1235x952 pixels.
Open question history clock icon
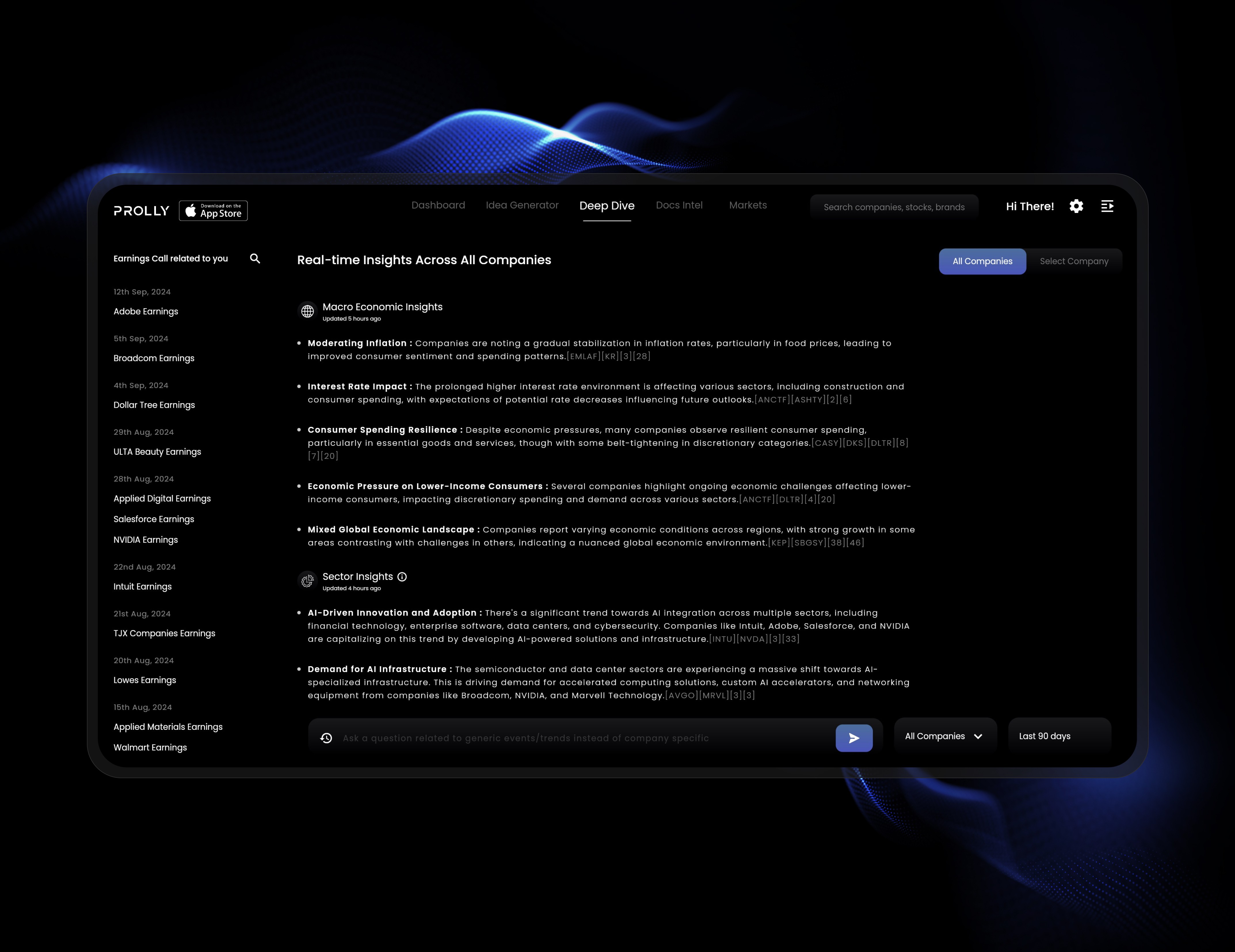pyautogui.click(x=326, y=738)
